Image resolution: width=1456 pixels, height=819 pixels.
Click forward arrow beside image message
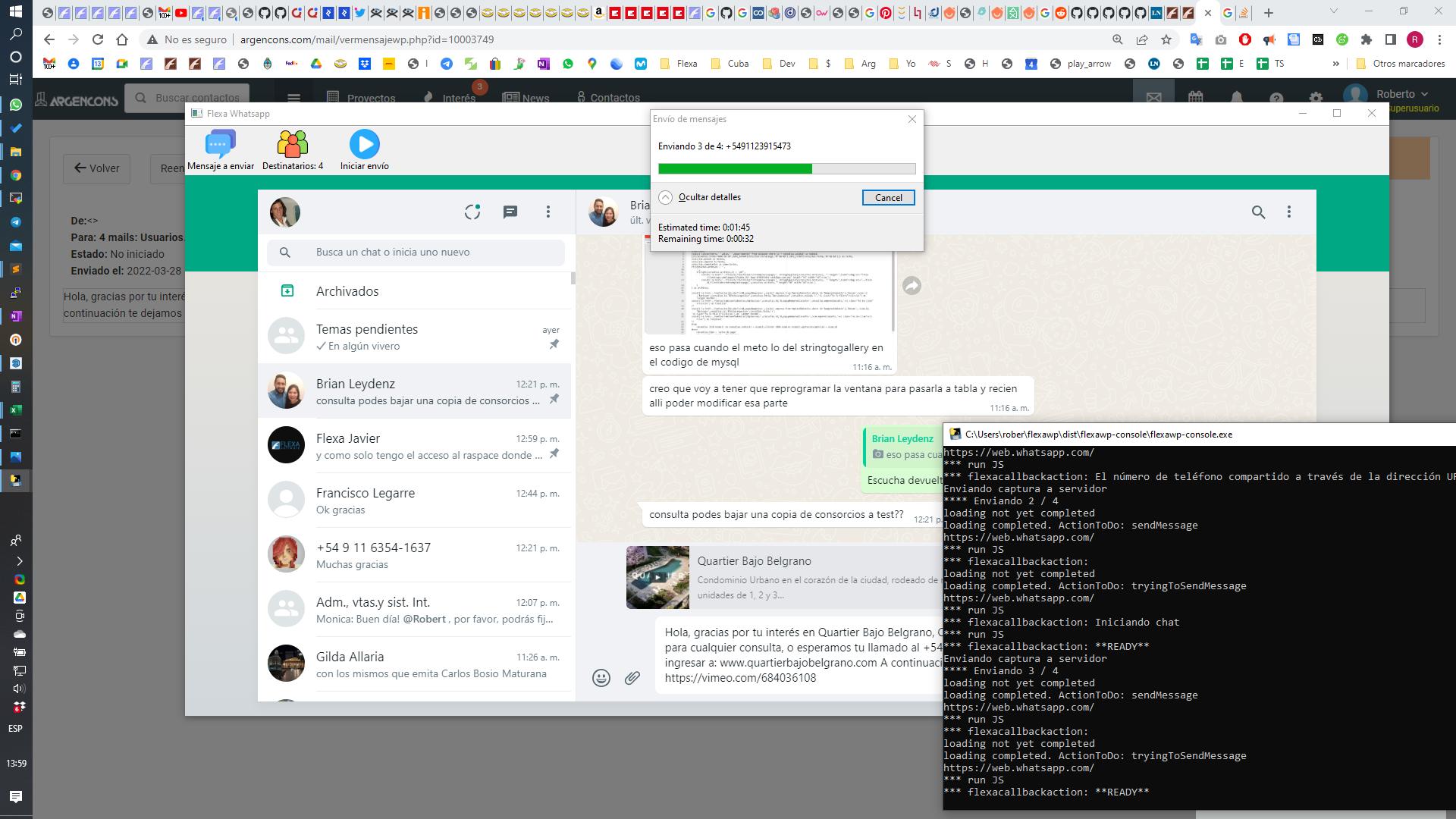912,285
